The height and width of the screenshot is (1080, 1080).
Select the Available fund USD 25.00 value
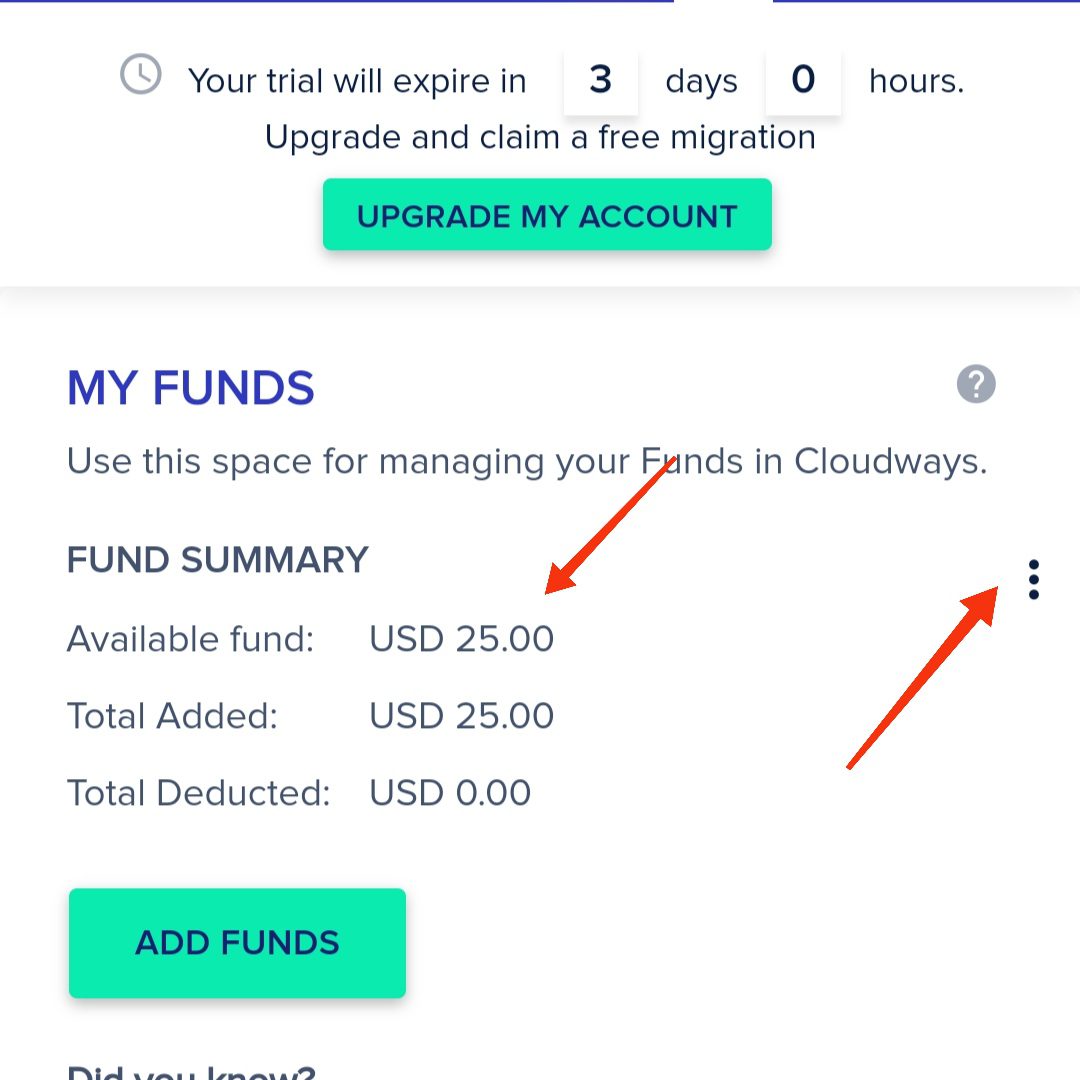461,639
